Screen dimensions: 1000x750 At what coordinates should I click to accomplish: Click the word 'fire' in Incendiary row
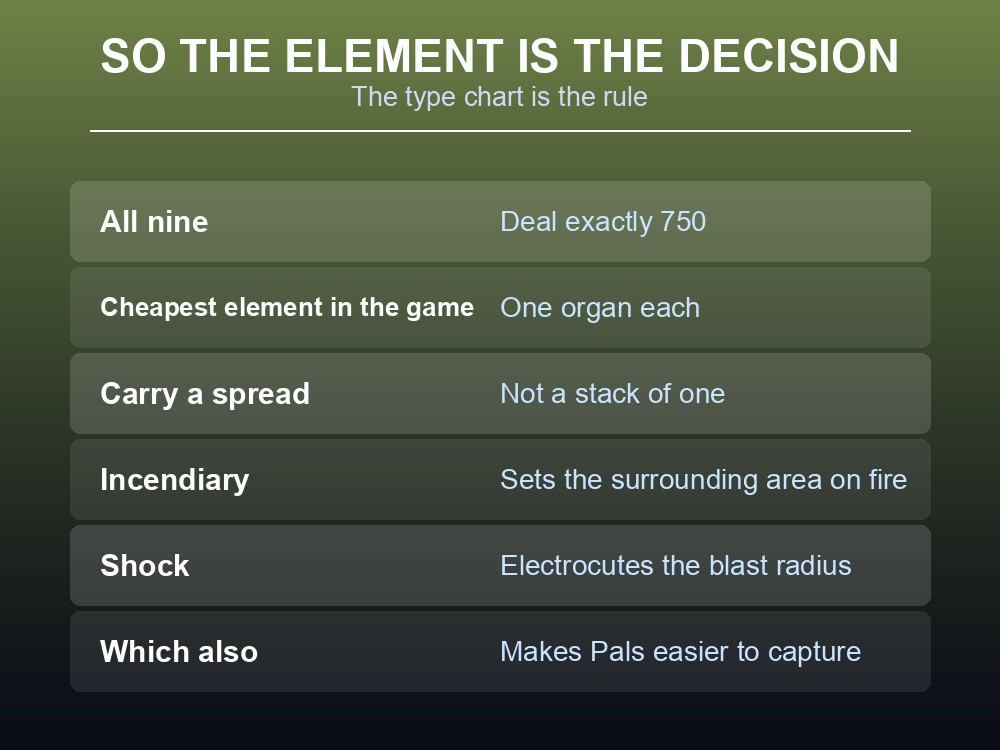point(888,480)
